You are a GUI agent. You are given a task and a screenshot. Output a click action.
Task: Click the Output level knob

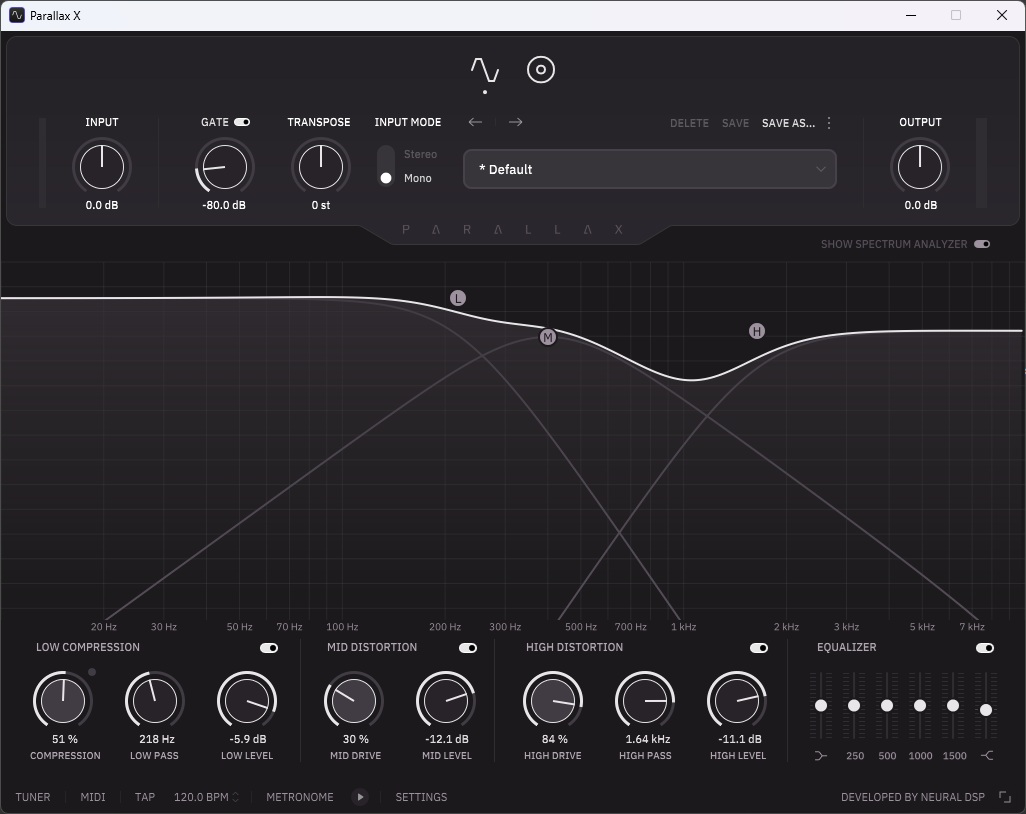[919, 167]
